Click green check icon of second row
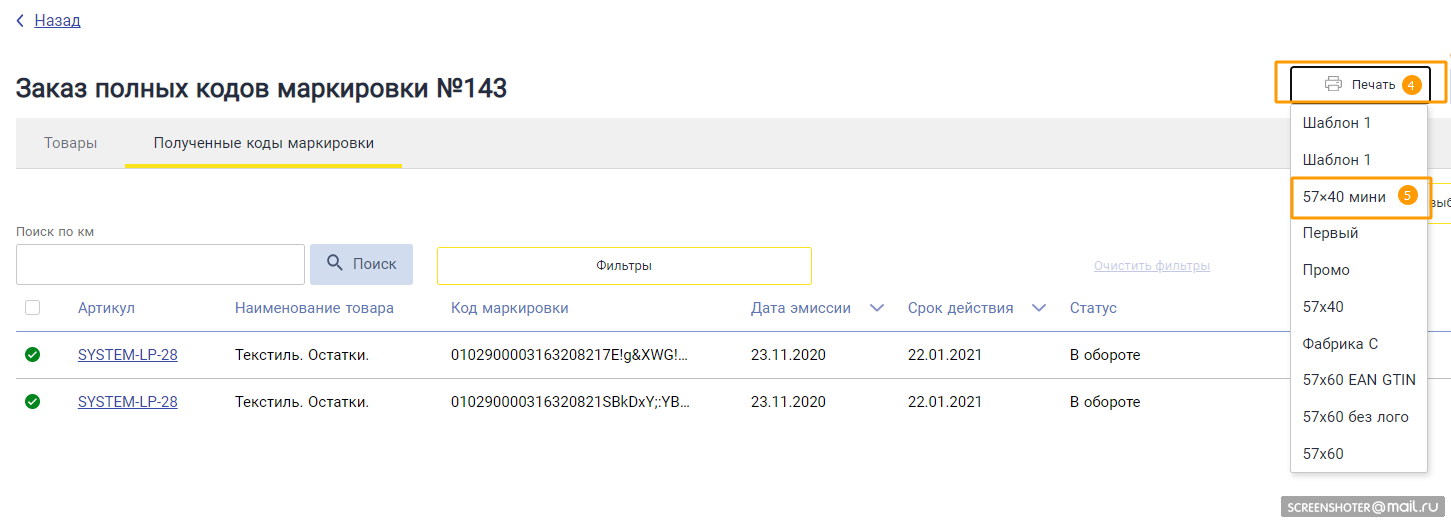The image size is (1451, 523). point(32,401)
